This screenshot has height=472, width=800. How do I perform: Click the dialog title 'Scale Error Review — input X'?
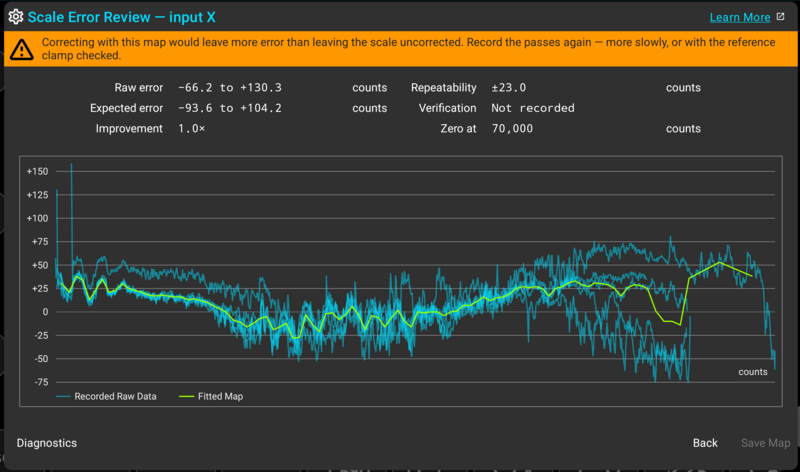click(121, 17)
